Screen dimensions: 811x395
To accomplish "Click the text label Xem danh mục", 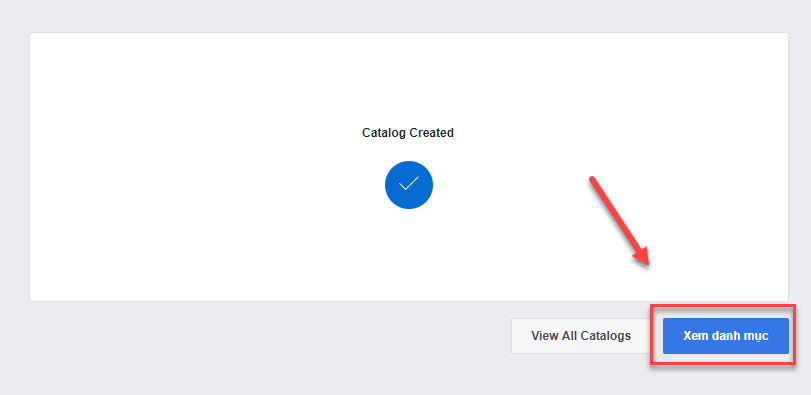I will 726,336.
